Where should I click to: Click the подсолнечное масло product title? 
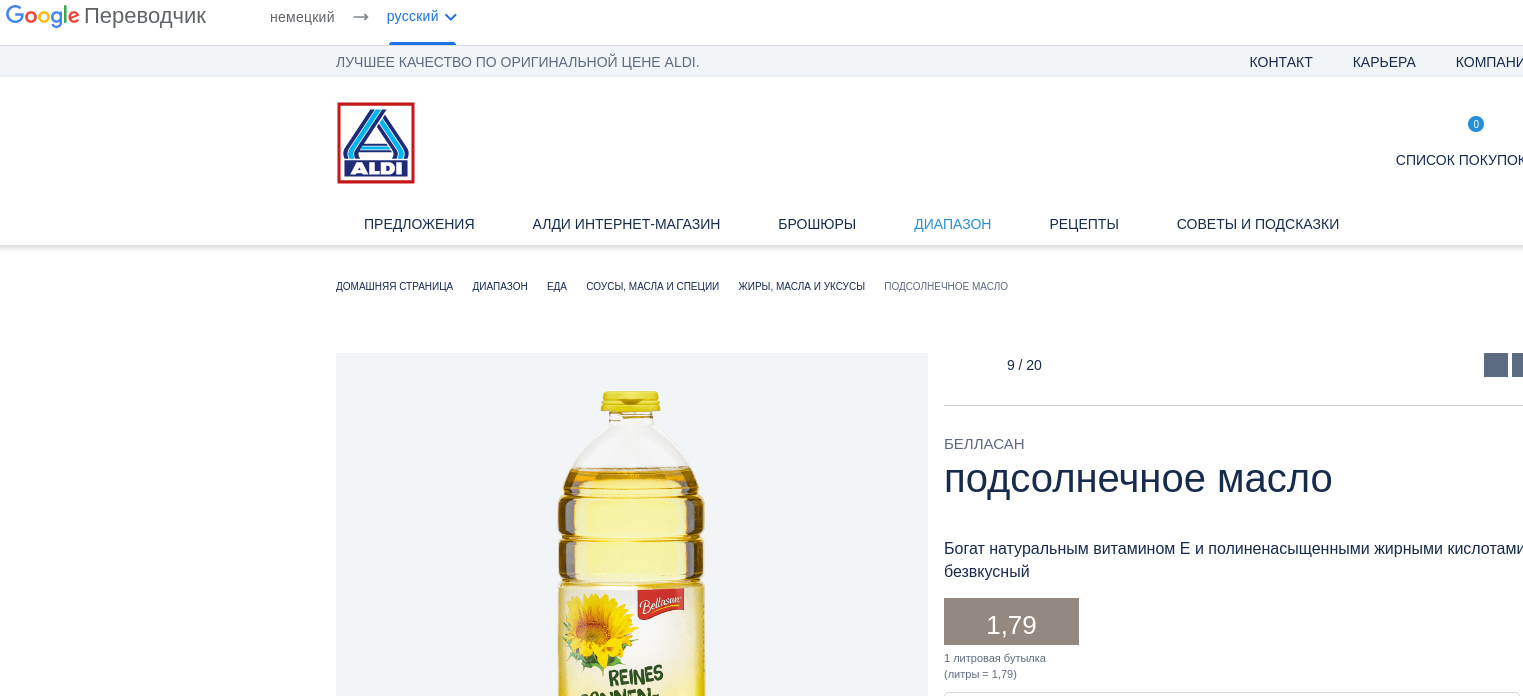(x=1138, y=478)
